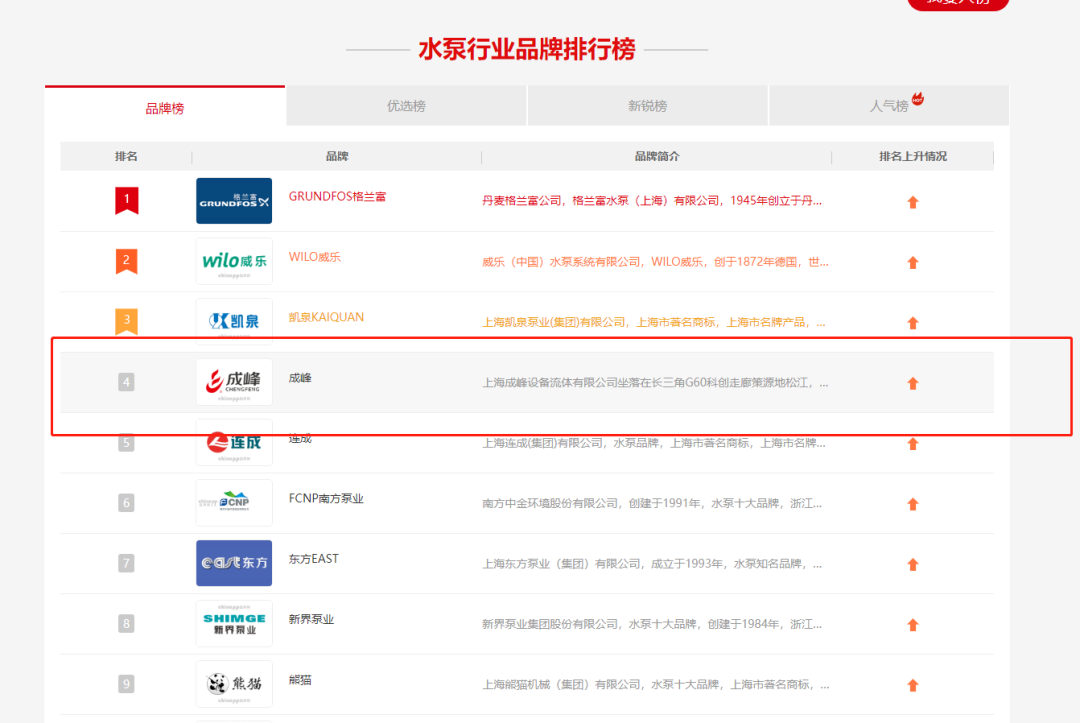Click the rank 1 red badge
The width and height of the screenshot is (1080, 723).
point(127,200)
